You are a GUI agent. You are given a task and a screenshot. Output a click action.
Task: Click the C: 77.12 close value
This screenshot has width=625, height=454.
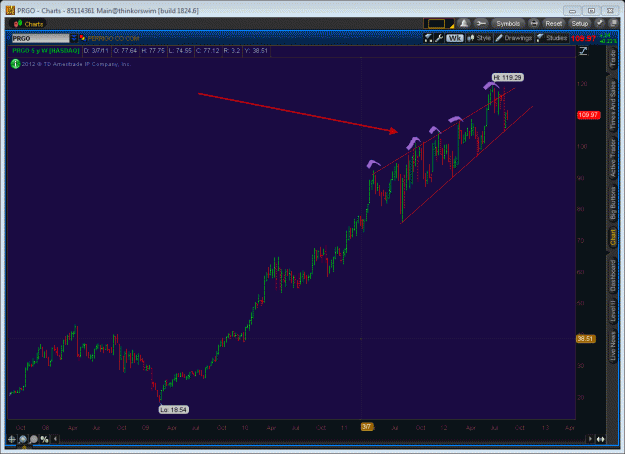207,51
